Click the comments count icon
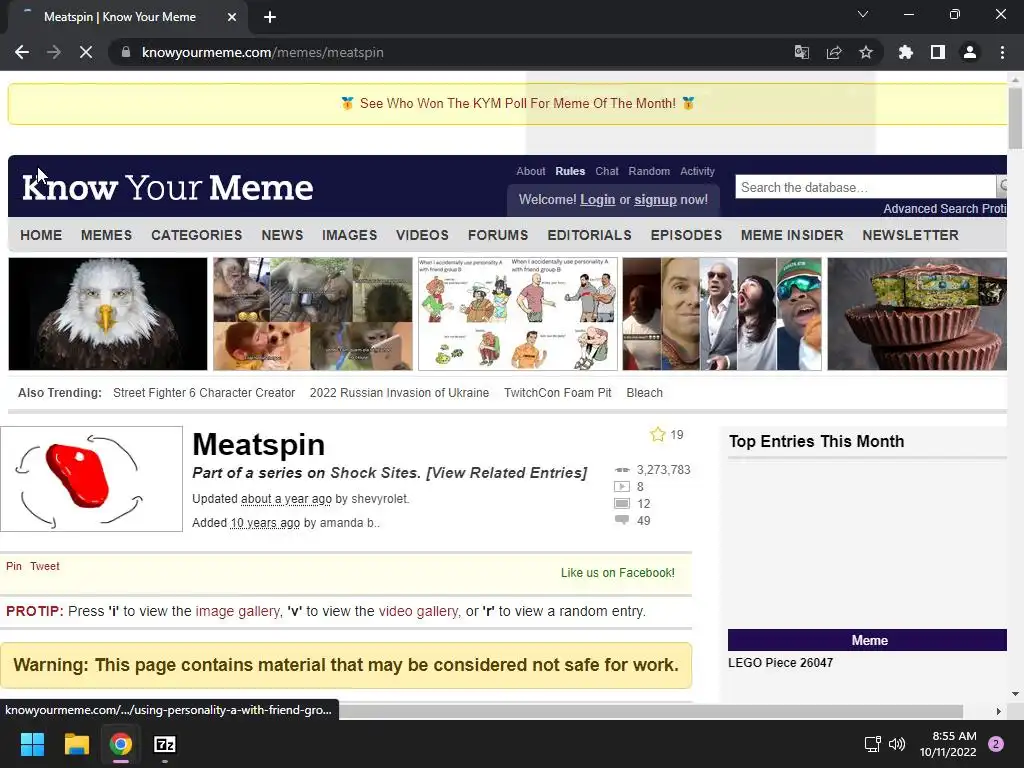The height and width of the screenshot is (768, 1024). tap(622, 520)
